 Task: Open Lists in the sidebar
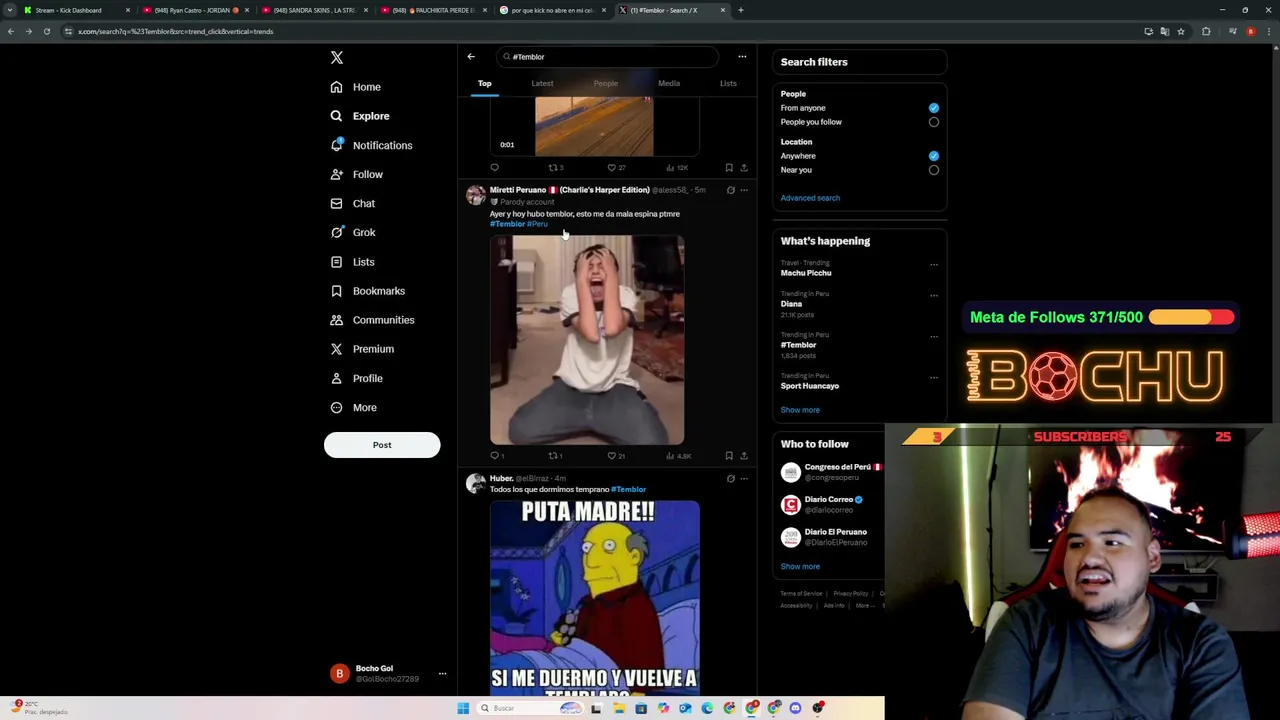coord(353,262)
